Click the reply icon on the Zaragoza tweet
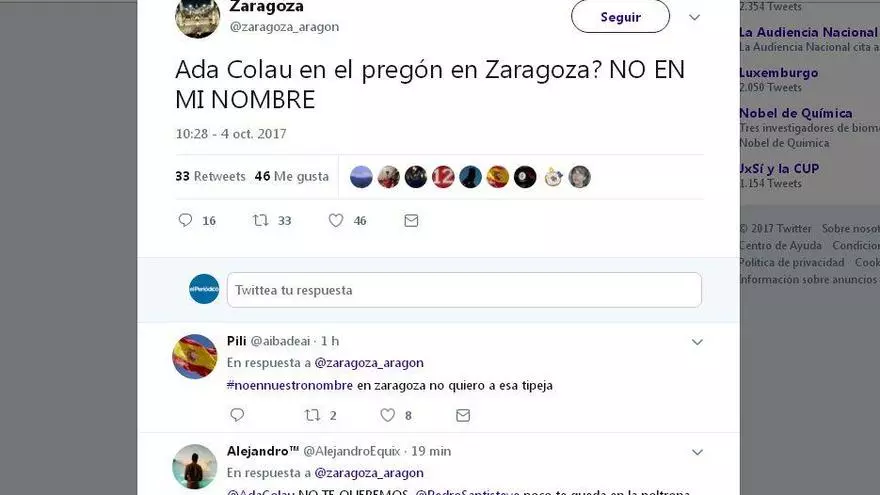Viewport: 880px width, 495px height. point(185,220)
